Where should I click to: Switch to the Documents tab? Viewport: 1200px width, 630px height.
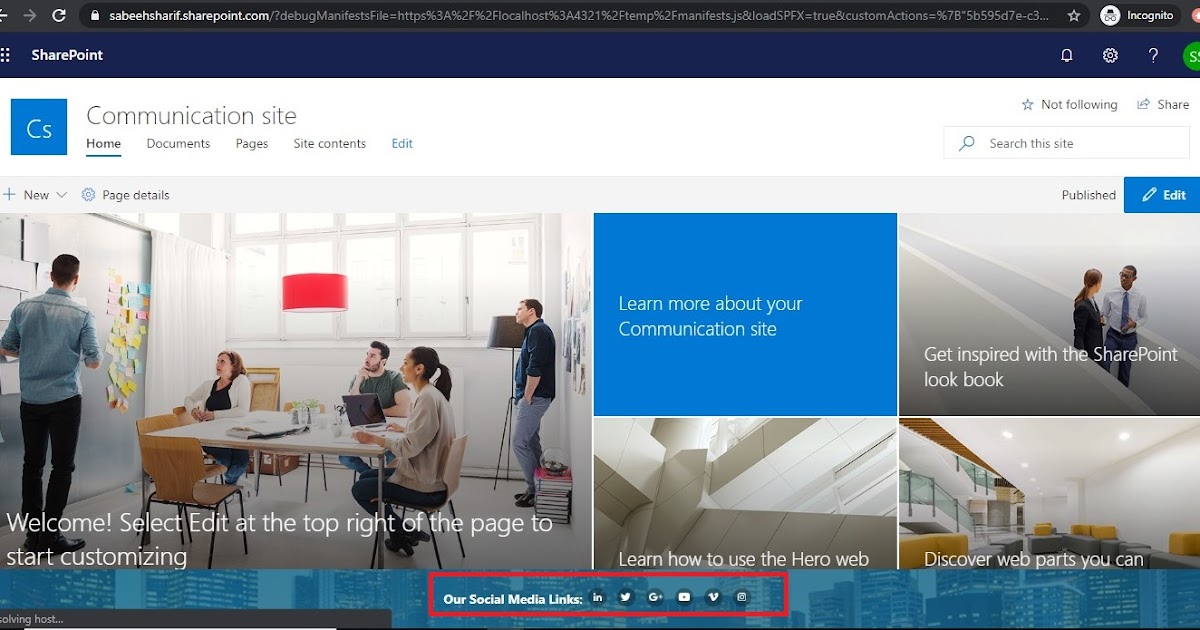[177, 144]
